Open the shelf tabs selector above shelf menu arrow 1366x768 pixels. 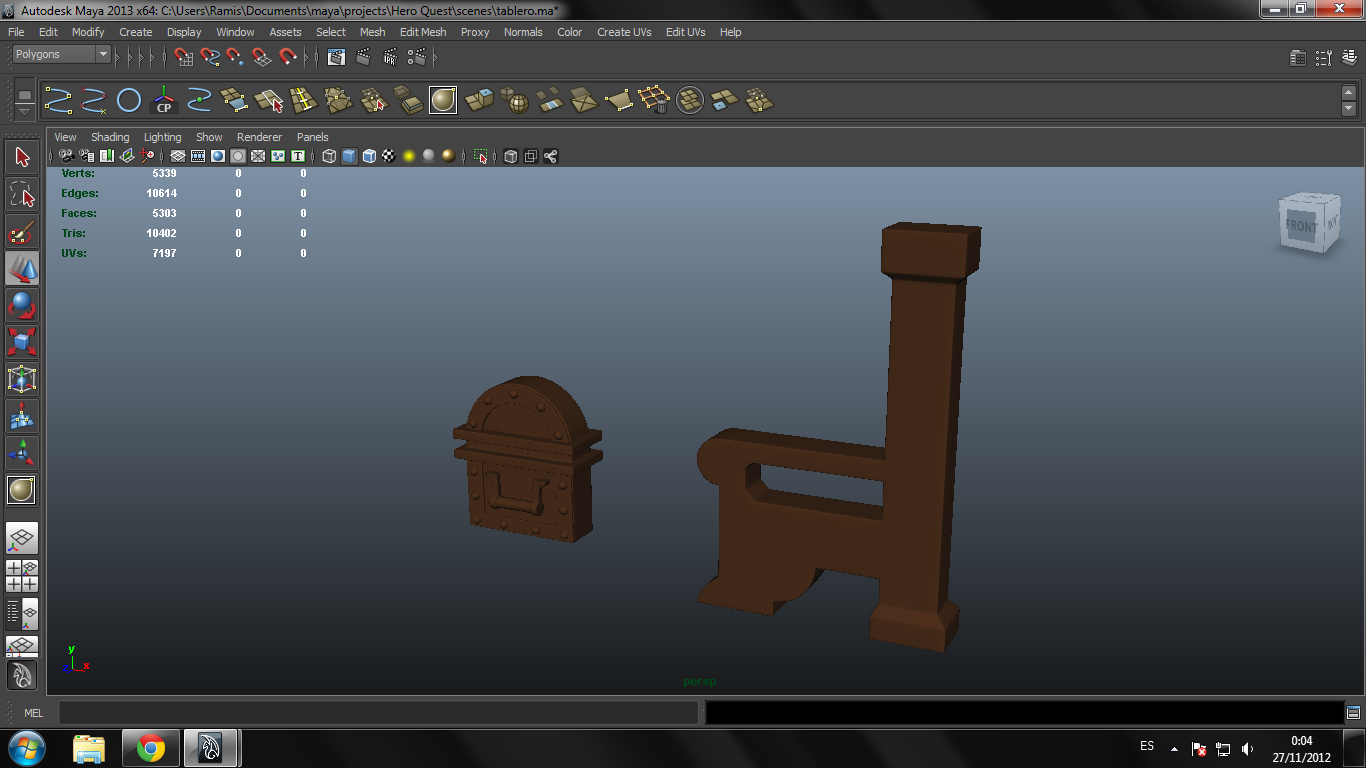[x=25, y=94]
